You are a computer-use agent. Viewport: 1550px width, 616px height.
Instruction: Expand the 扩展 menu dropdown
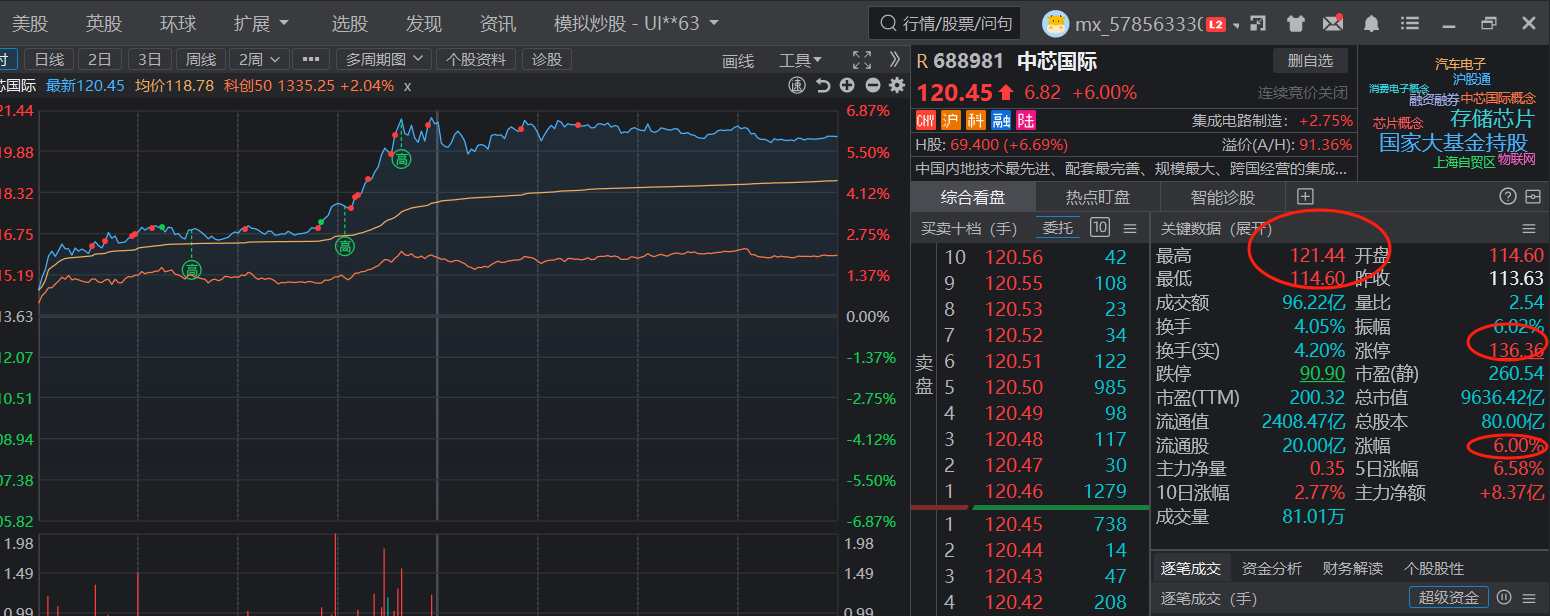click(x=261, y=23)
